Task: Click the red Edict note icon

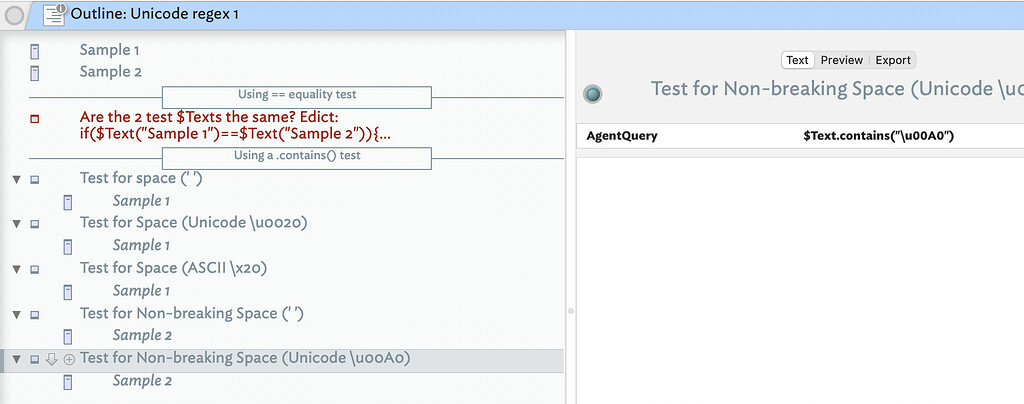Action: (x=35, y=119)
